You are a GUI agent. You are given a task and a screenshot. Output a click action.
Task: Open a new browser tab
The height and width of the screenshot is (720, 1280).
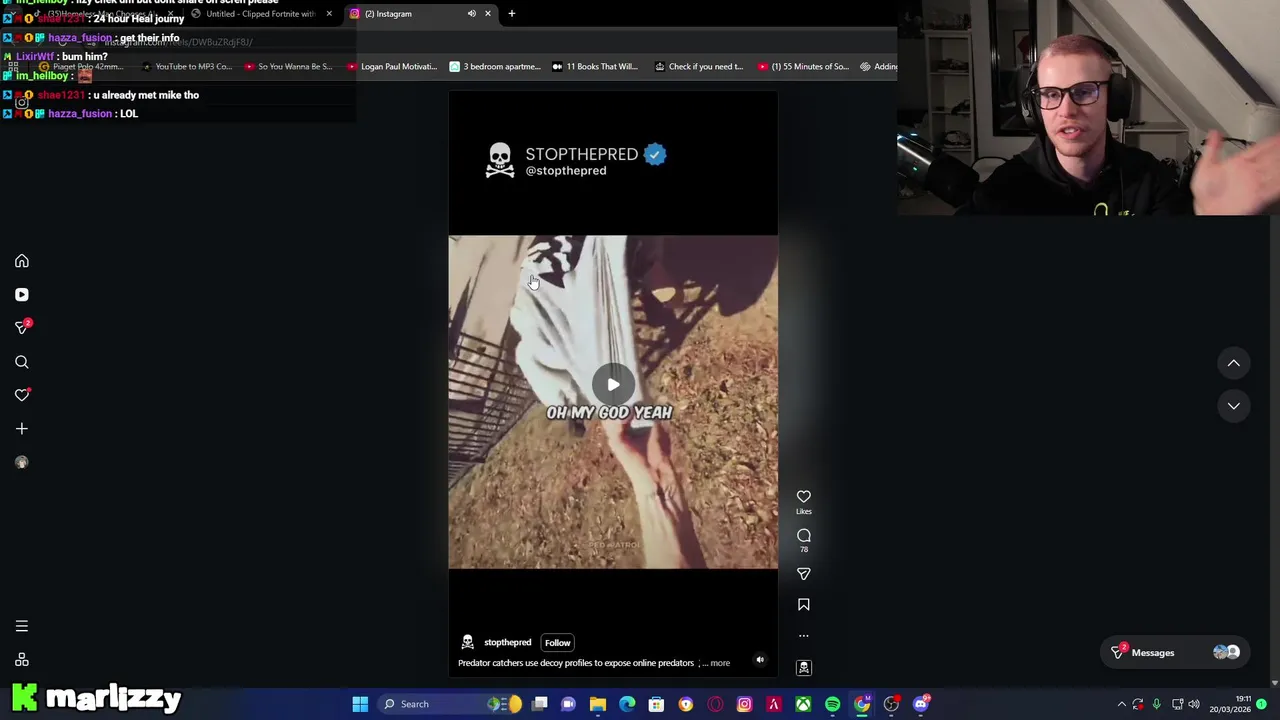[511, 14]
